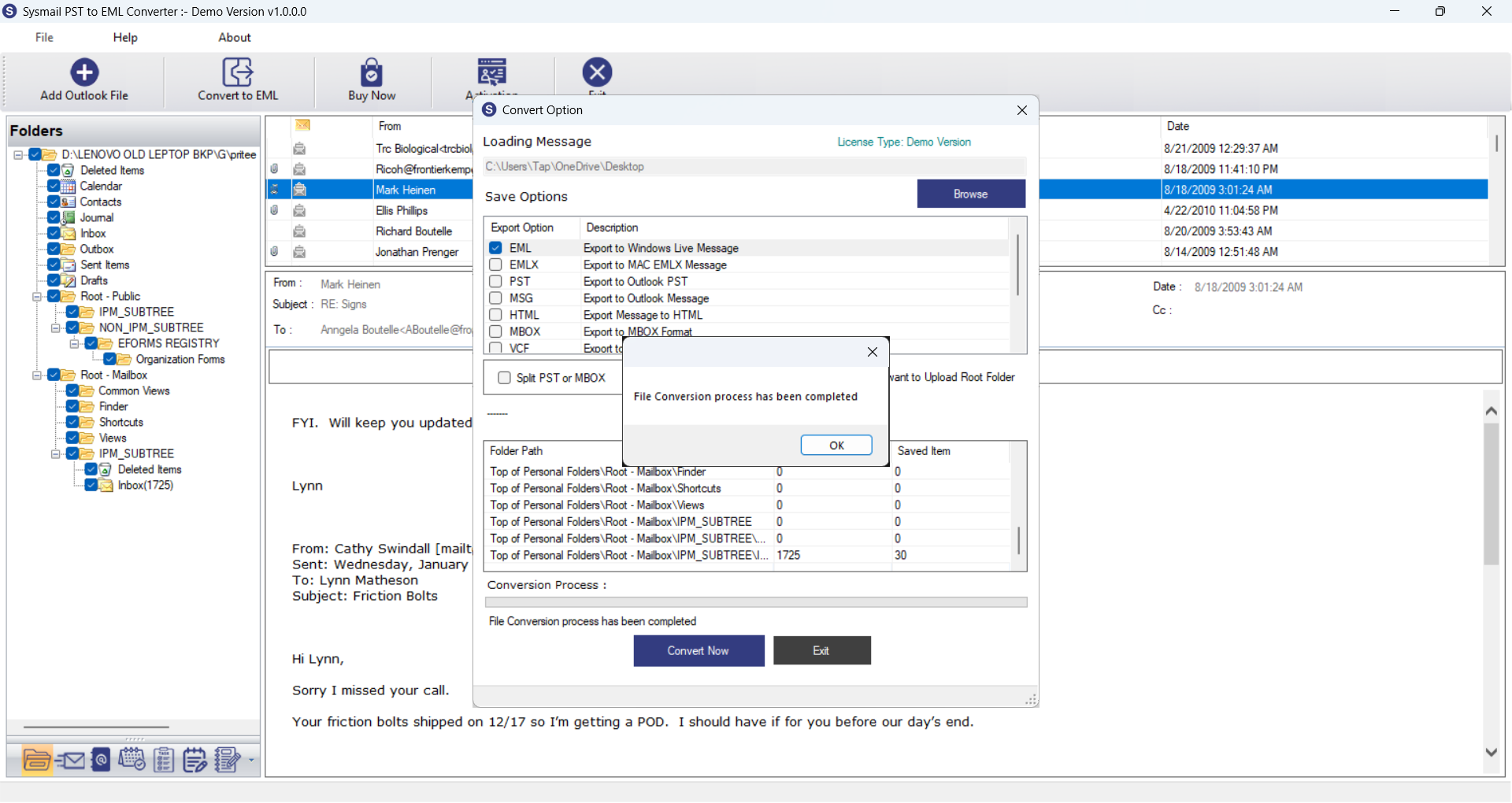Click the destination path field showing C:\Users\Tap\OneDrive\Desktop
The width and height of the screenshot is (1512, 803).
(754, 167)
